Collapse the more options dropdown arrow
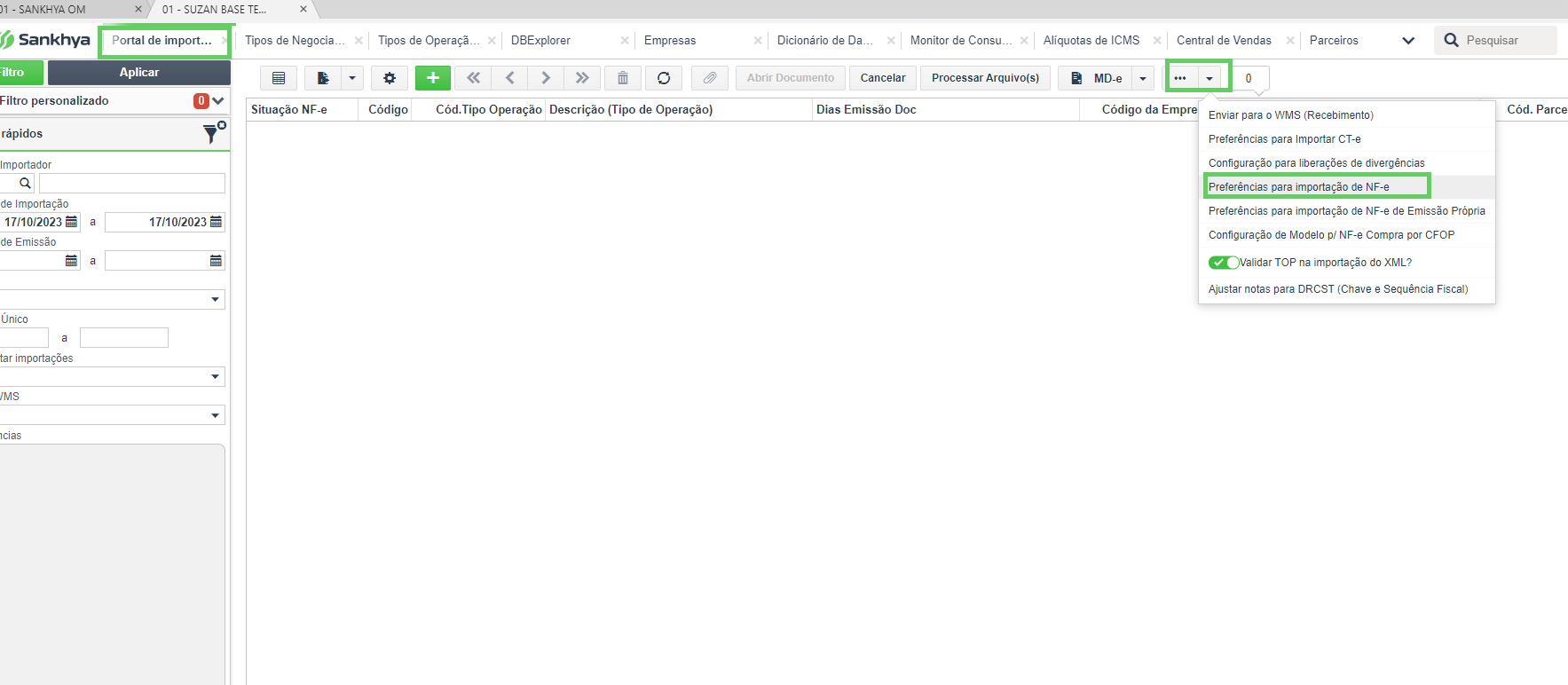The width and height of the screenshot is (1568, 685). [x=1209, y=78]
